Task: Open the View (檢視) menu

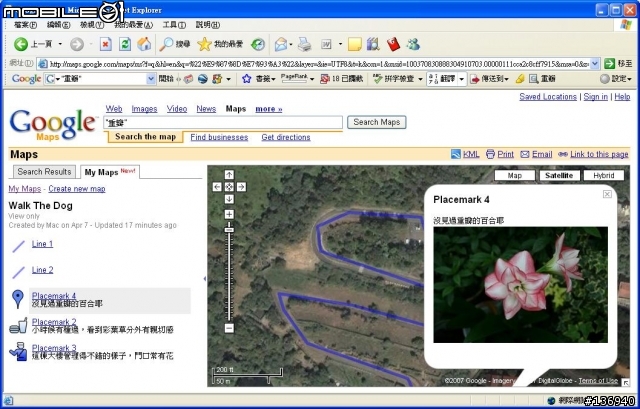Action: click(92, 25)
